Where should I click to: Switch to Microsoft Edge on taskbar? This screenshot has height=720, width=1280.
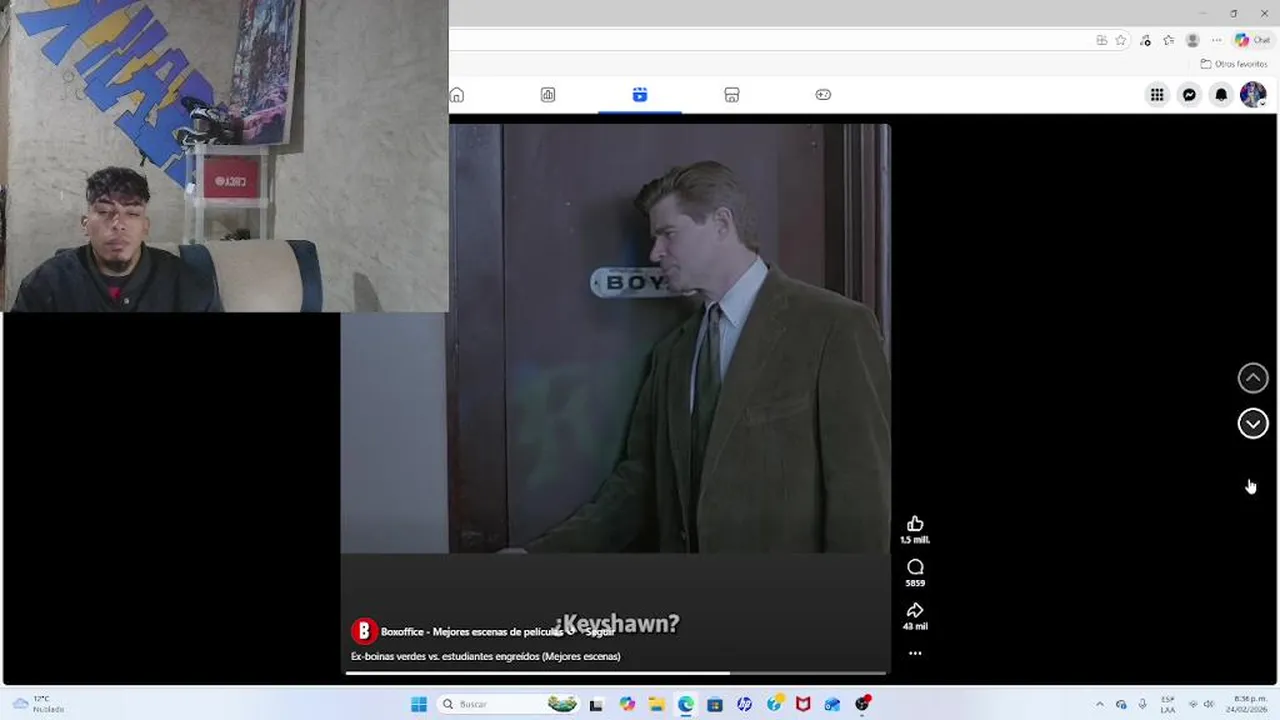pos(686,704)
